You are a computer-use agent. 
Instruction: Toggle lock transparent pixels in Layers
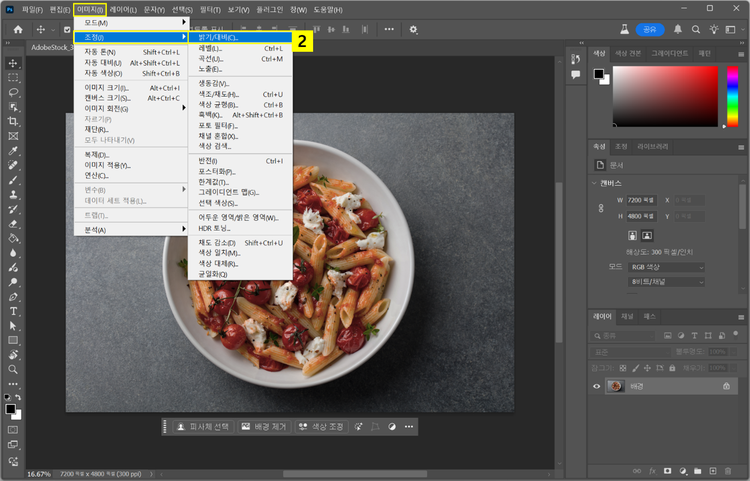coord(623,368)
